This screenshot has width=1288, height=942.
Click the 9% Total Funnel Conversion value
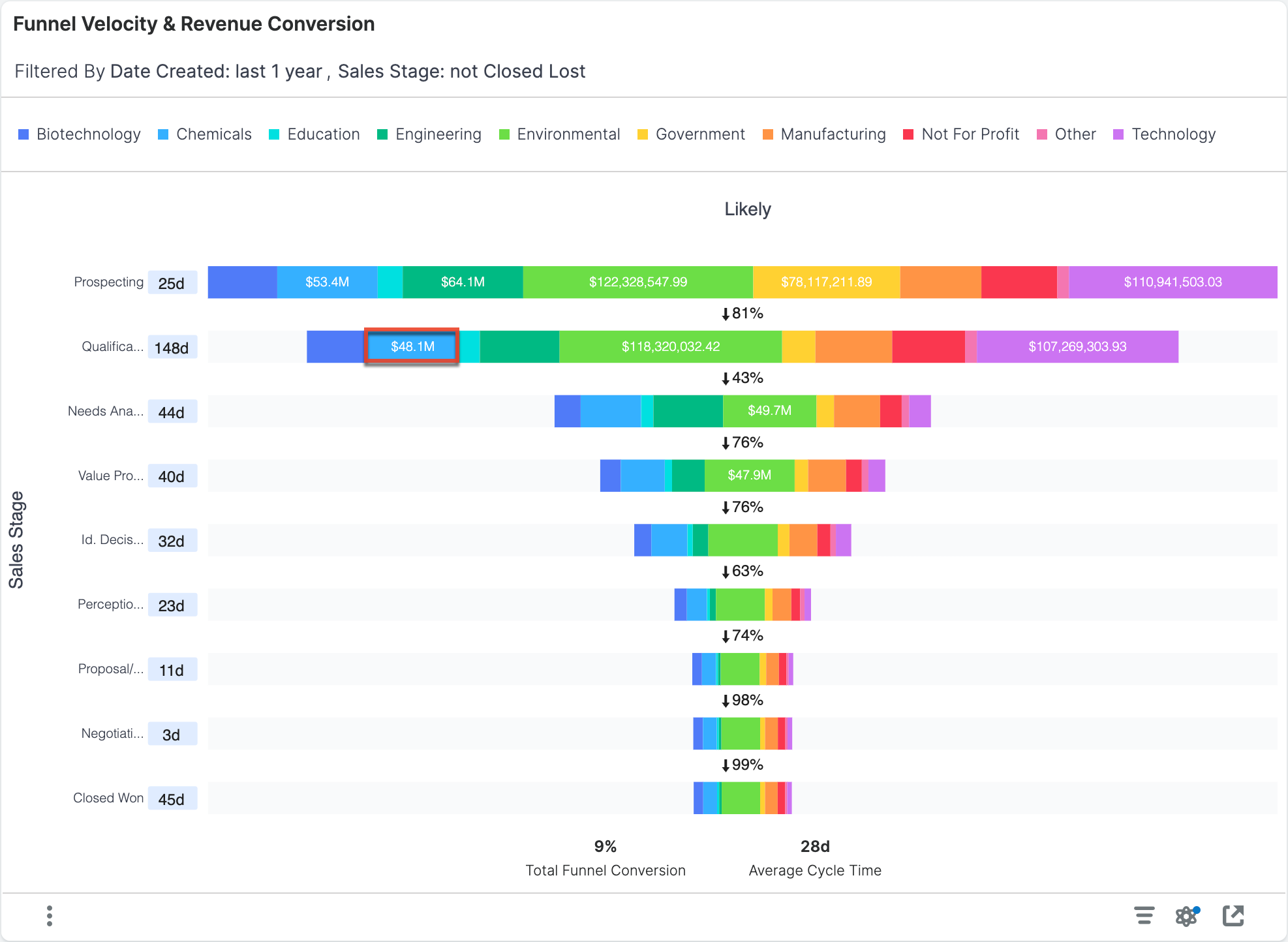point(605,846)
